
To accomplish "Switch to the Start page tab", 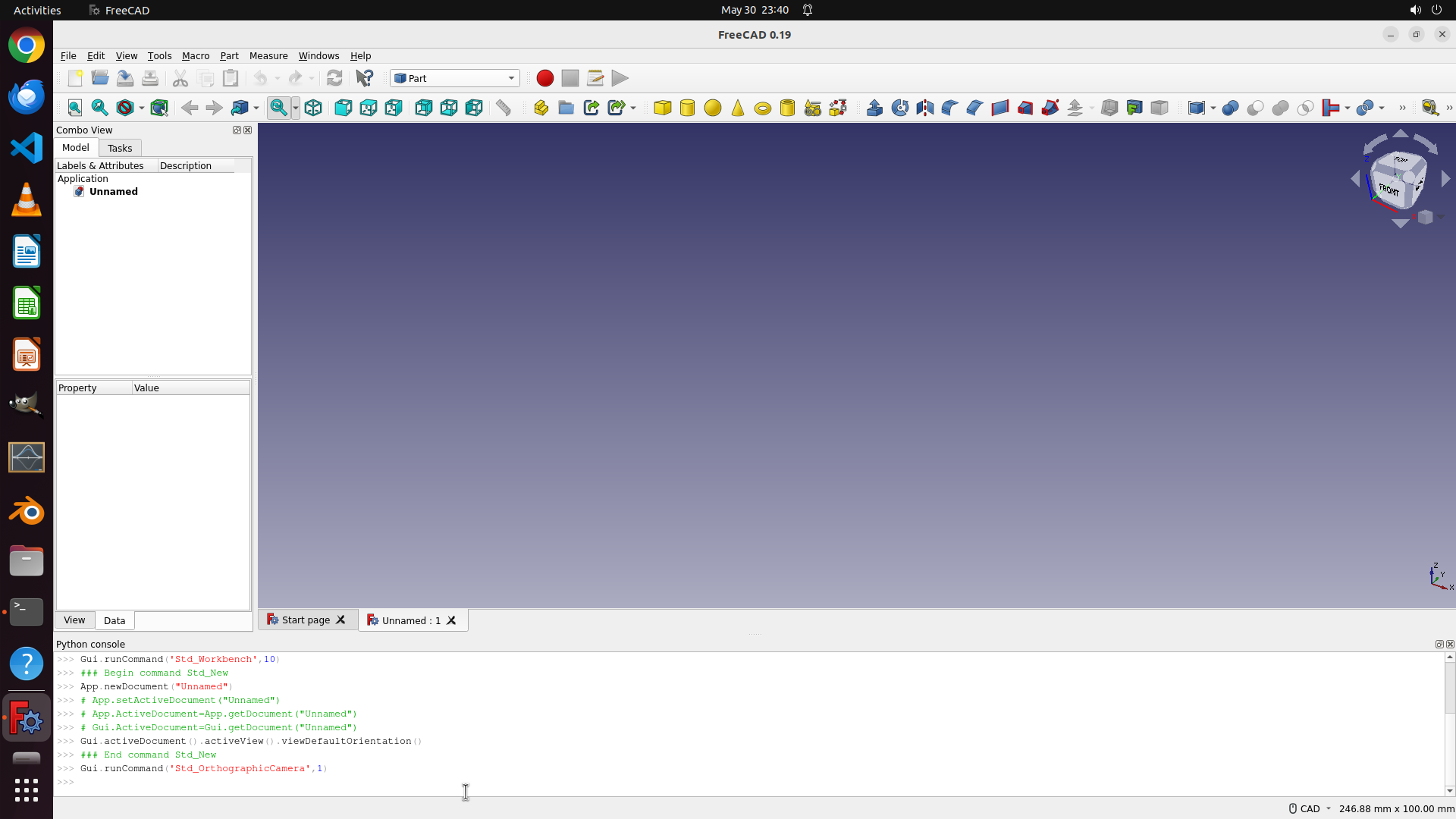I will 306,620.
